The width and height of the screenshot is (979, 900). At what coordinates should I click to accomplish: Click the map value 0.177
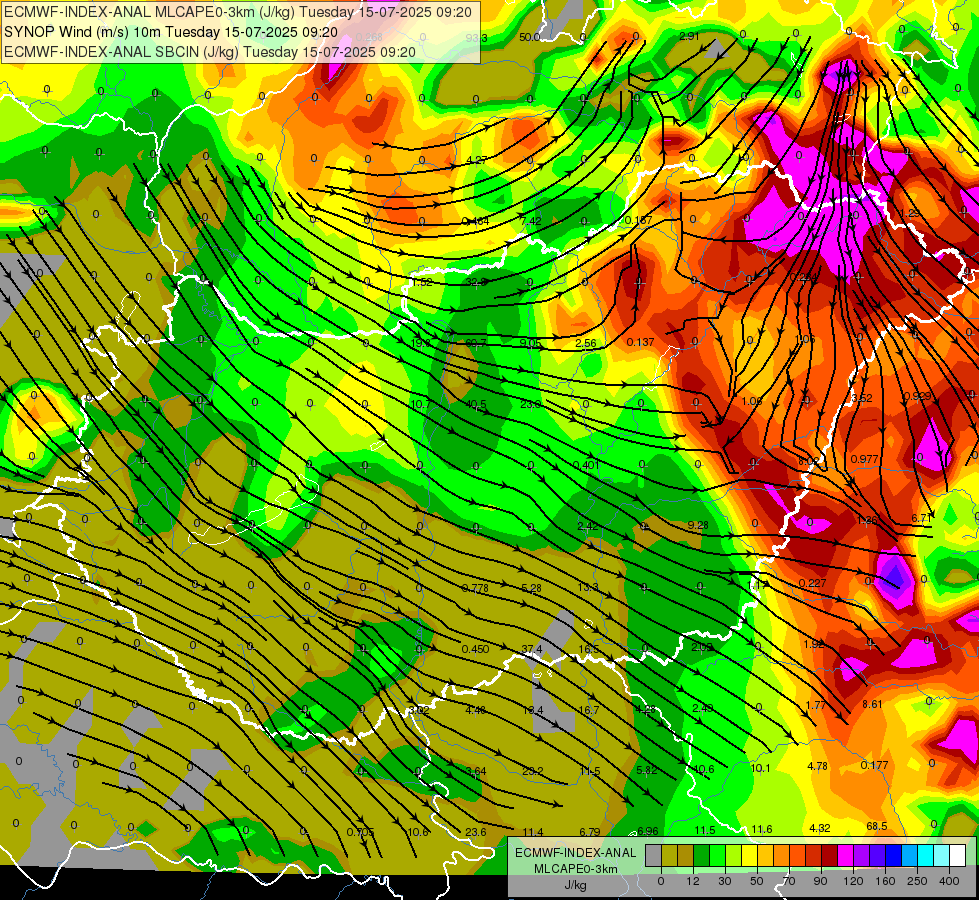click(x=874, y=765)
